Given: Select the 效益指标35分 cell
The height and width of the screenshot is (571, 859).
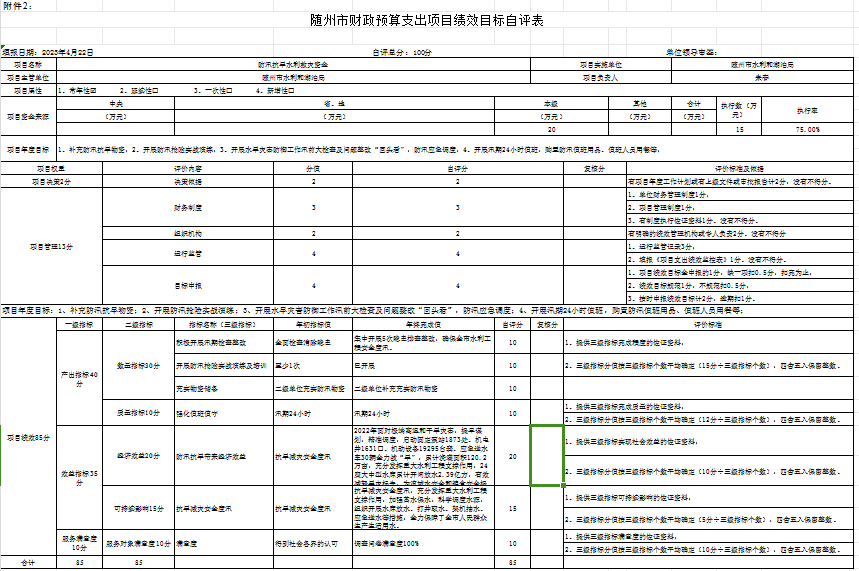Looking at the screenshot, I should (79, 477).
